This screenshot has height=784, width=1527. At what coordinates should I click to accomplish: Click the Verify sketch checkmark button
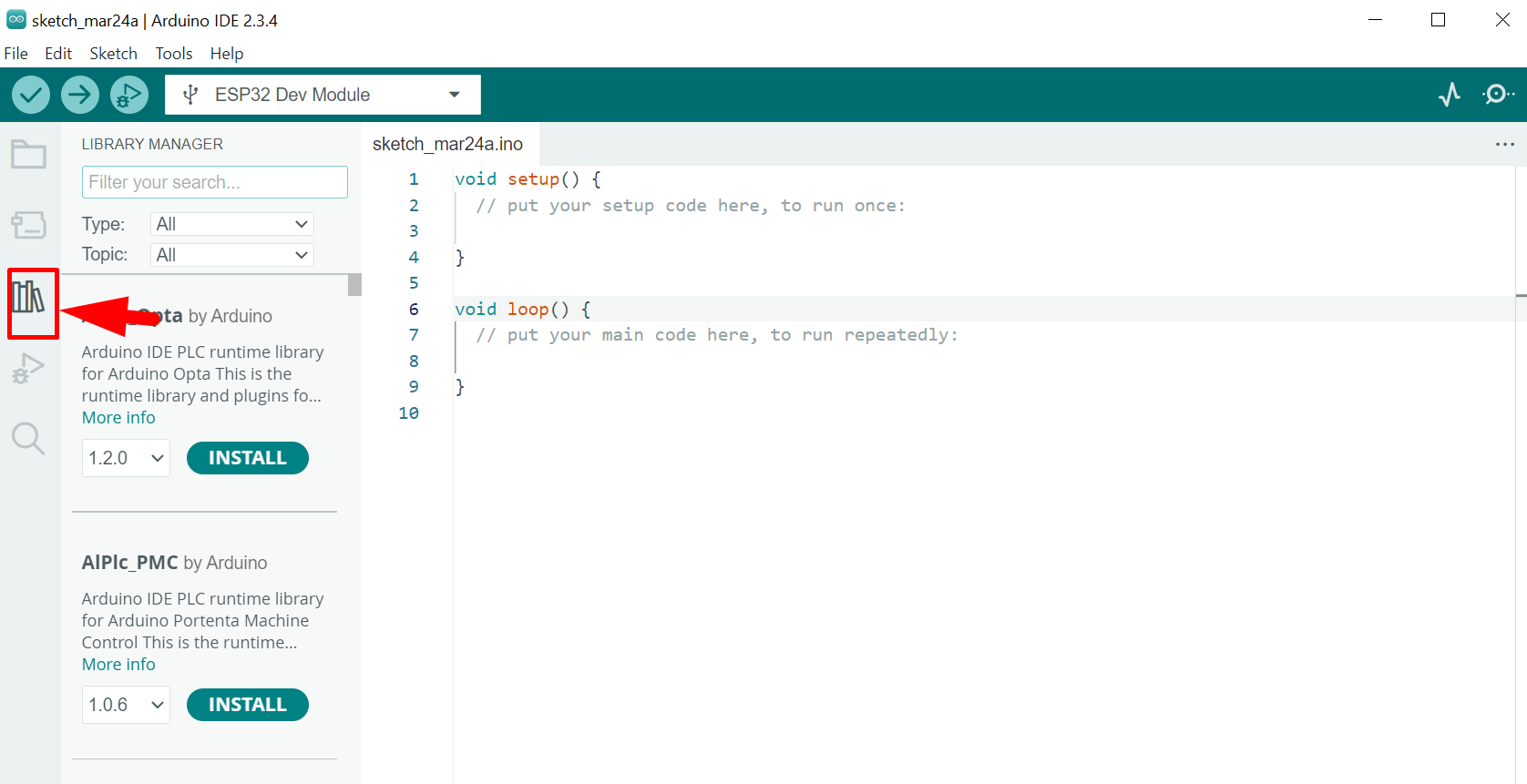31,95
